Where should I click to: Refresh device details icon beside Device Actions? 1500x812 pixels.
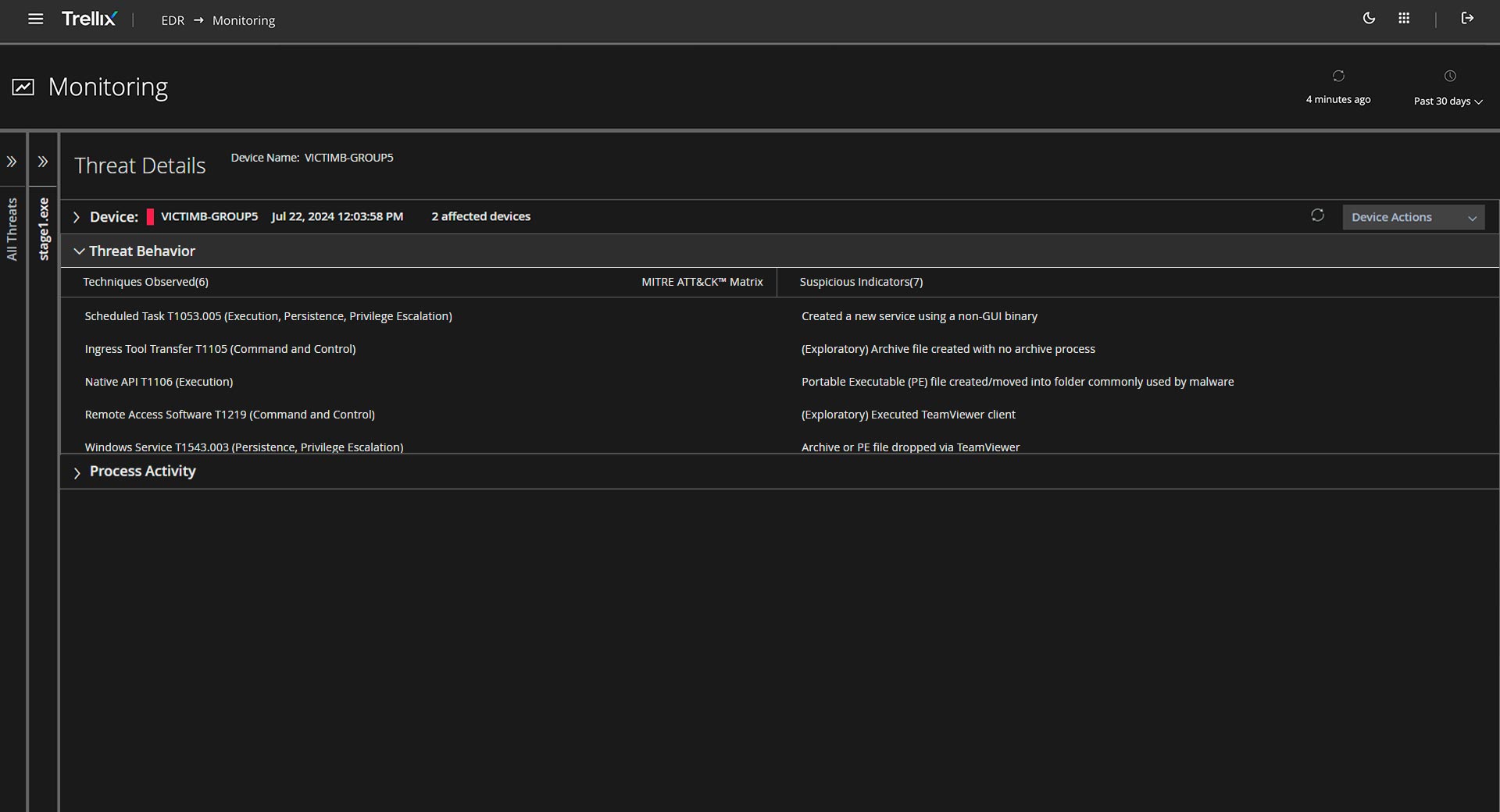[x=1317, y=215]
